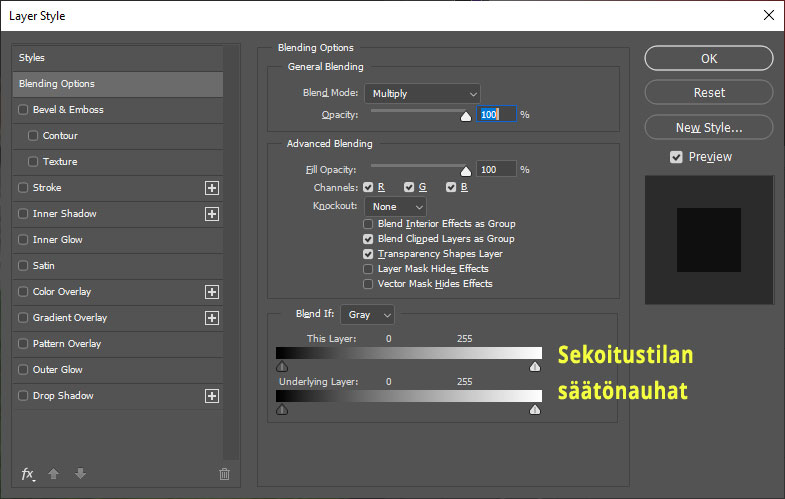Click the styles list vertical scrollbar
This screenshot has height=499, width=785.
231,253
